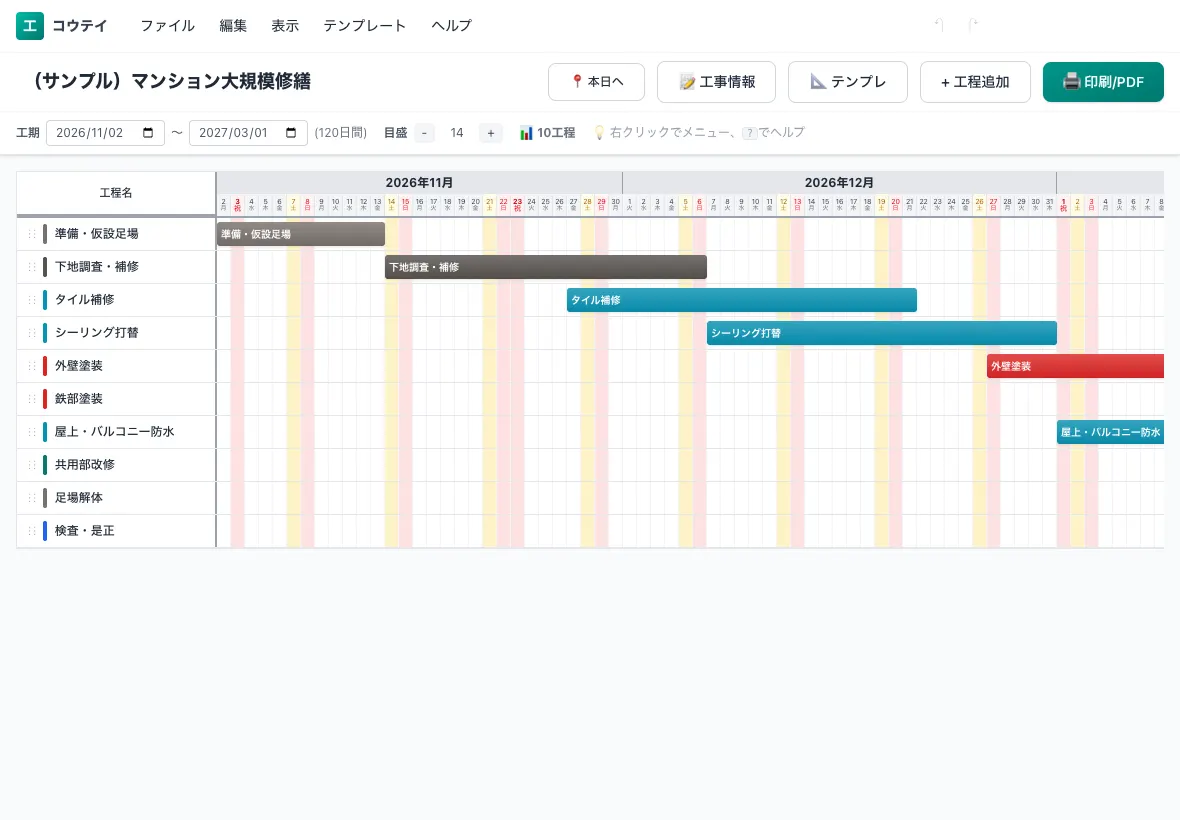Click drag handle of 検査・是正 row
Viewport: 1180px width, 820px height.
(x=32, y=530)
